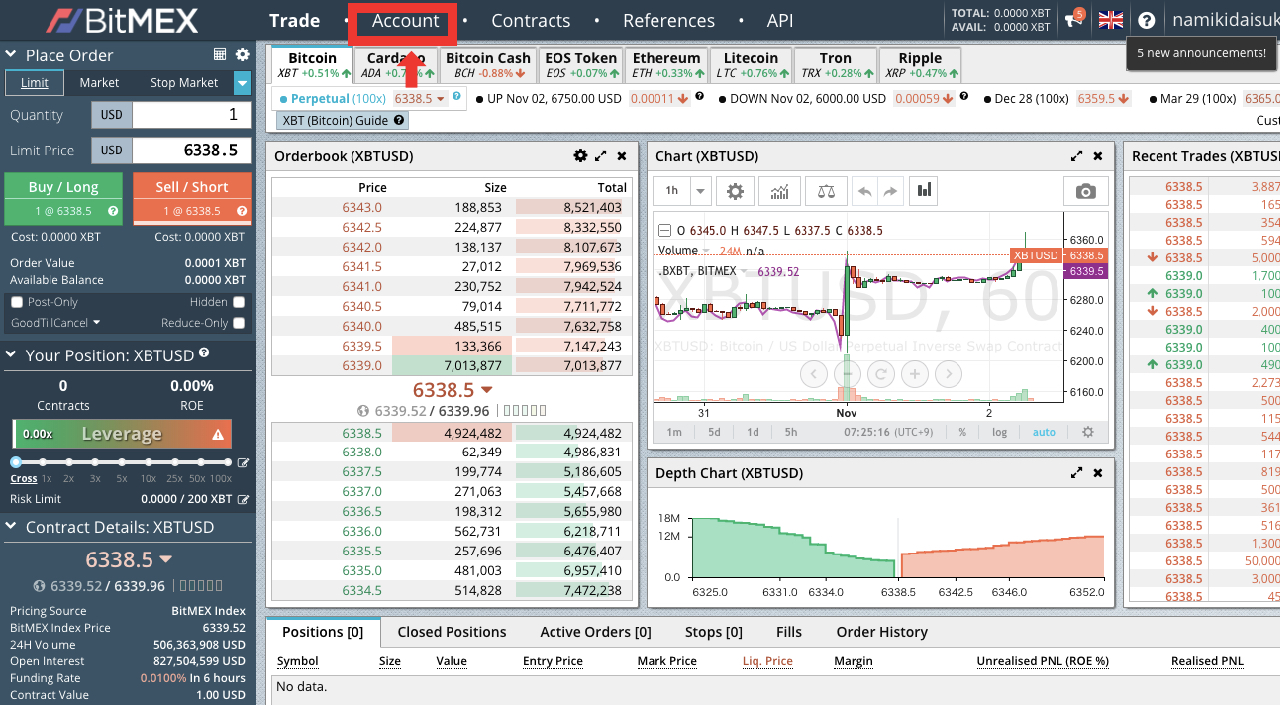Tick the Hidden order checkbox
The height and width of the screenshot is (705, 1280).
pyautogui.click(x=239, y=302)
